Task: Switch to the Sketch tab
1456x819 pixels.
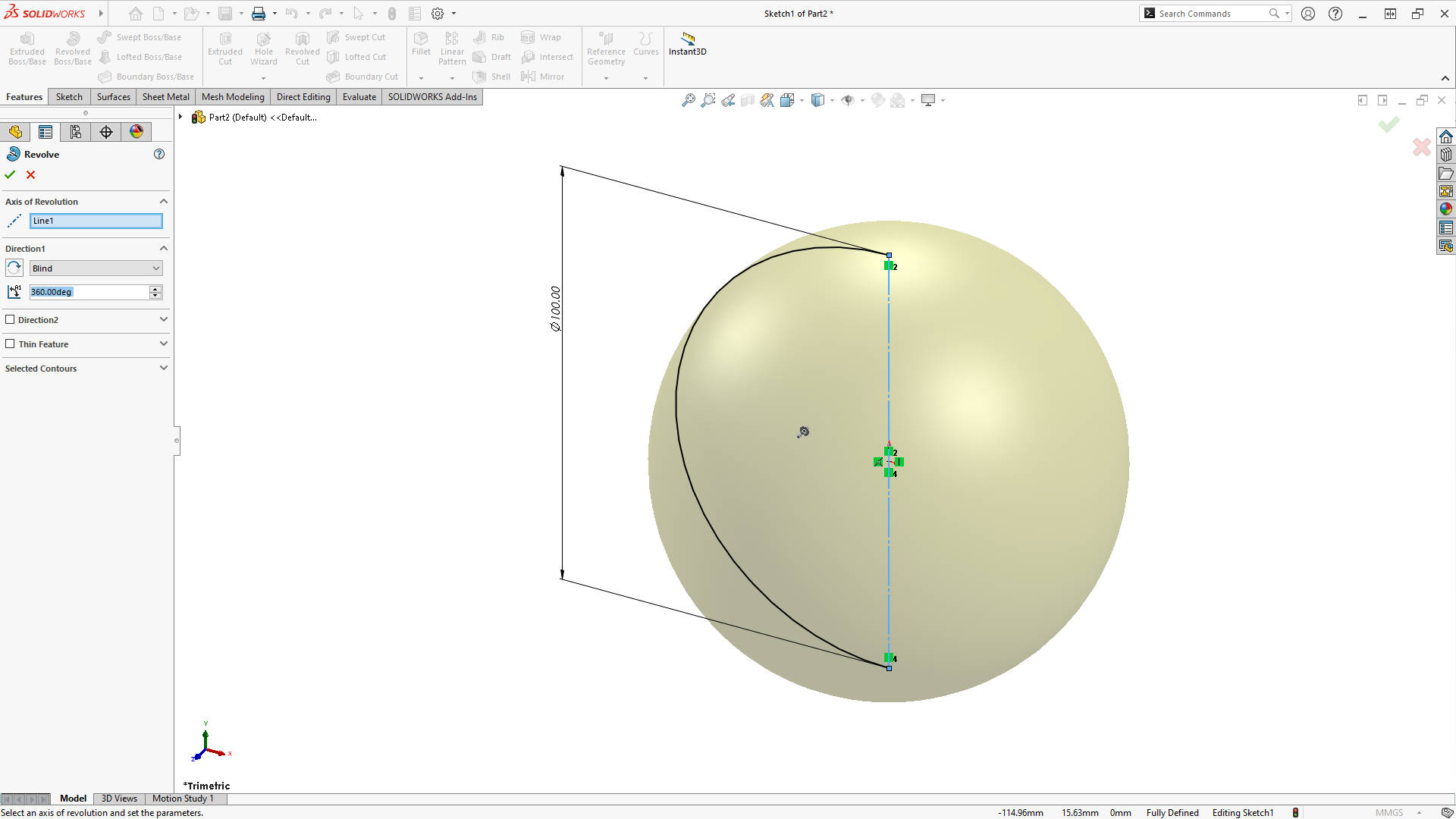Action: pyautogui.click(x=68, y=96)
